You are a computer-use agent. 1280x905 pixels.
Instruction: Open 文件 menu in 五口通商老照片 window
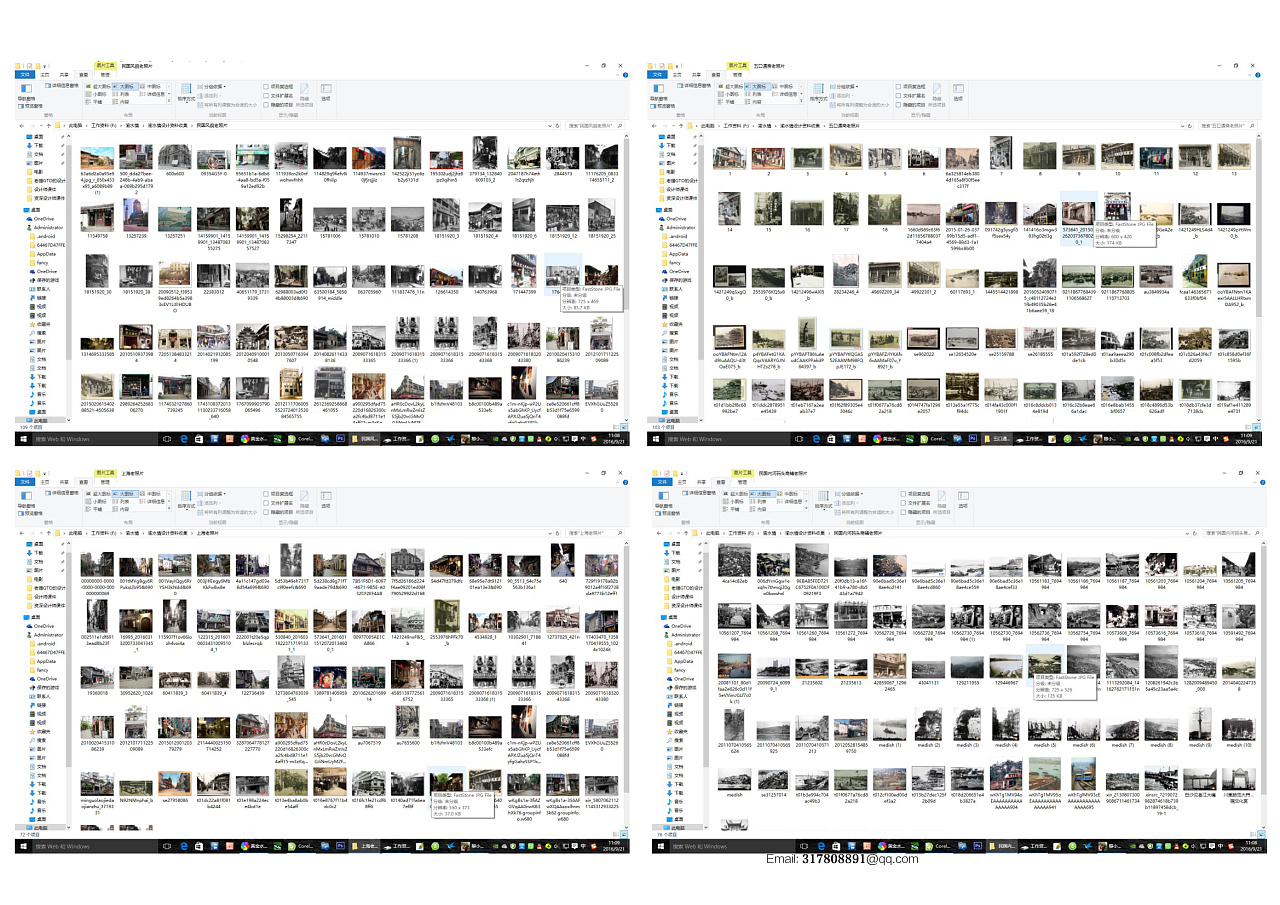click(657, 74)
